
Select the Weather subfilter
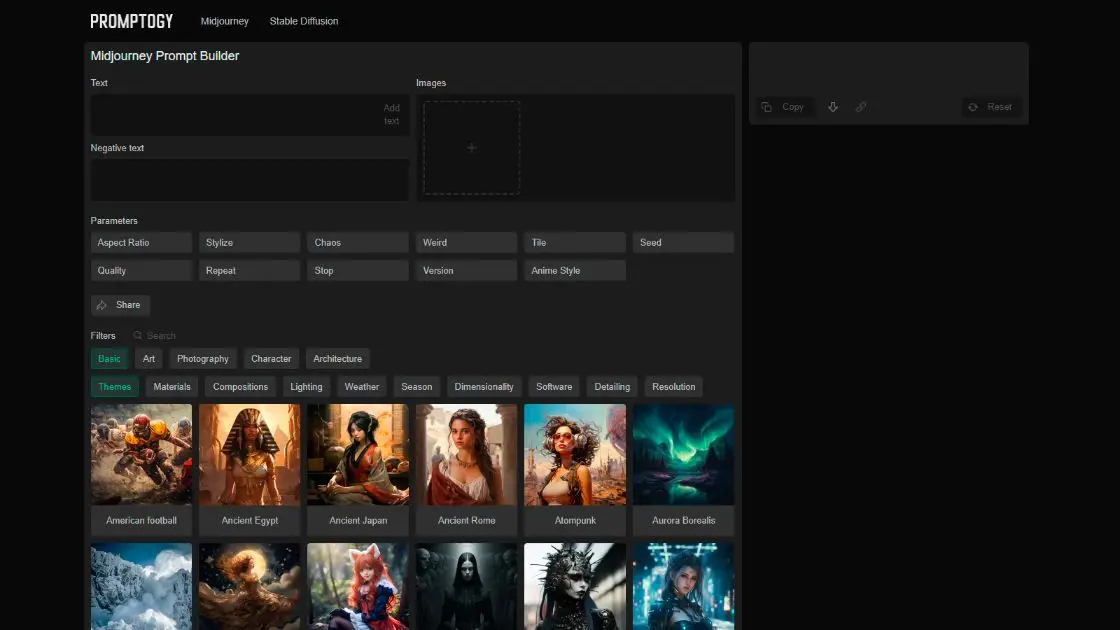coord(361,386)
